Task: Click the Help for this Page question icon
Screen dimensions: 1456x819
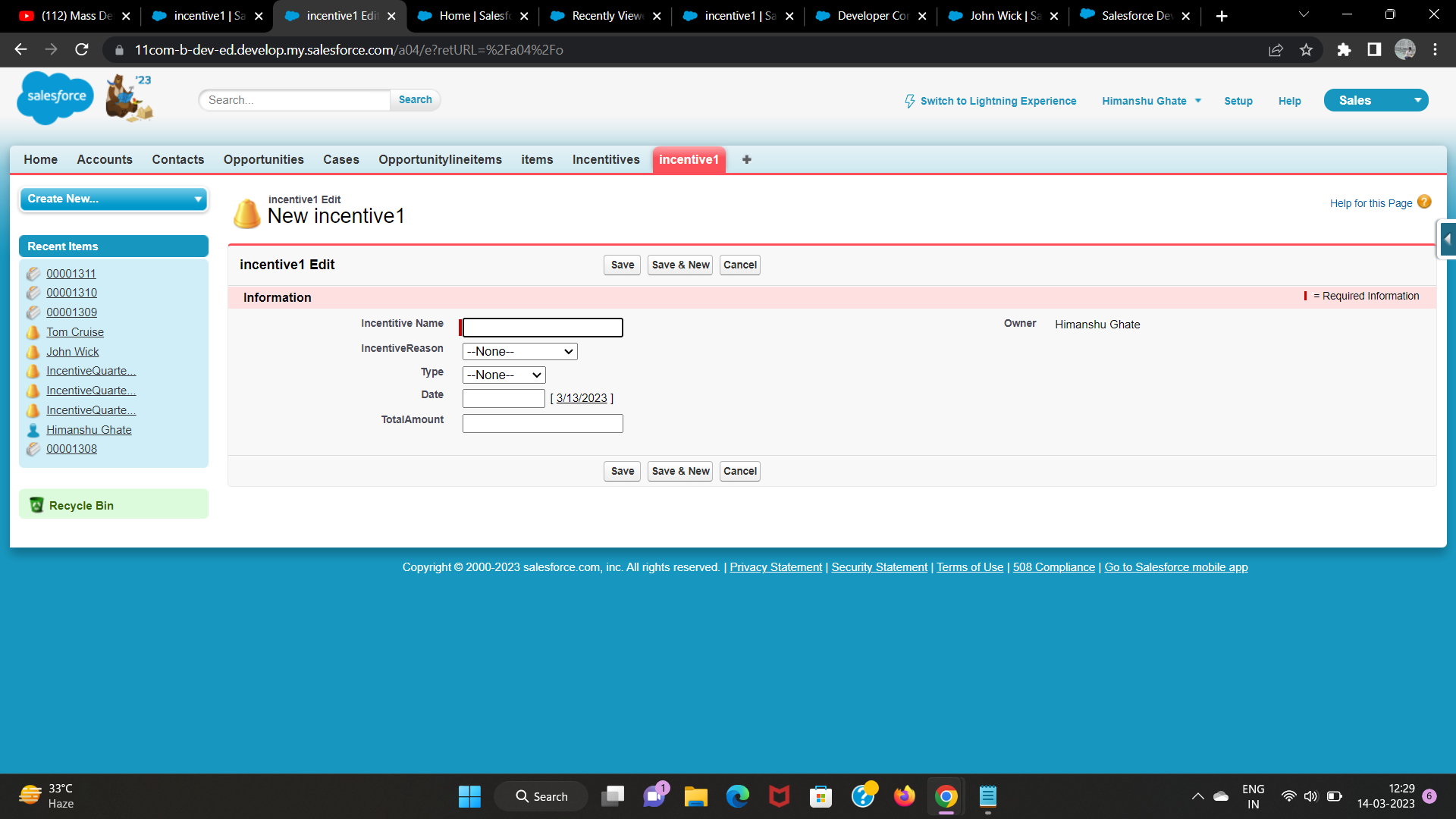Action: [x=1424, y=202]
